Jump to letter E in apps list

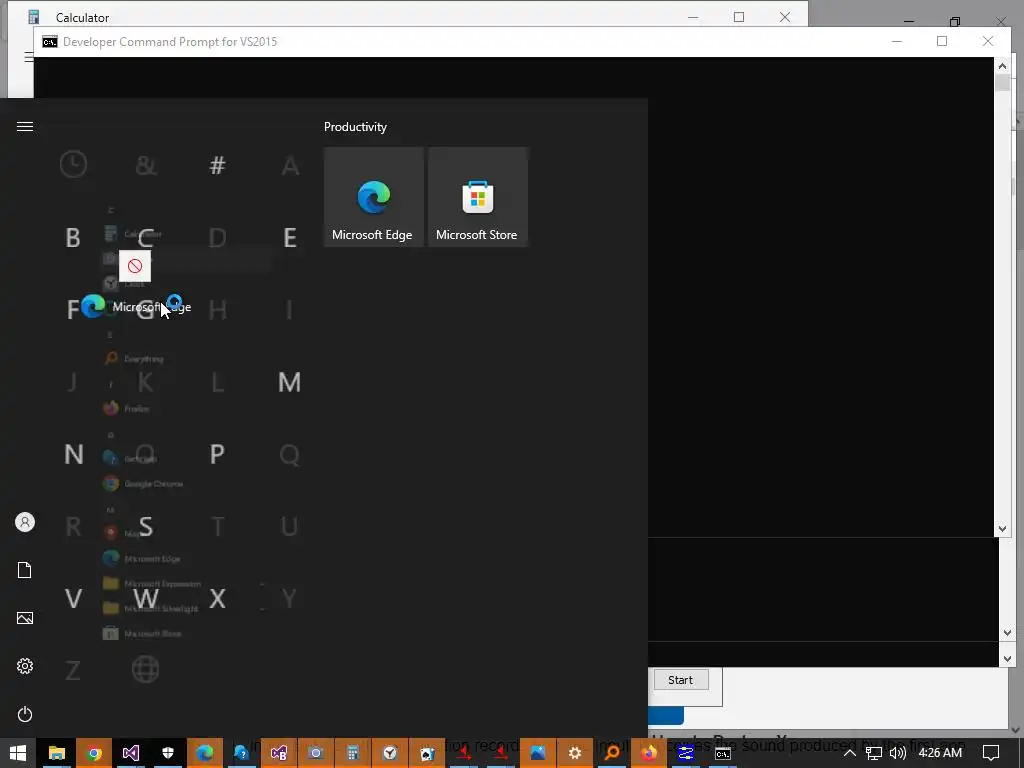point(290,238)
